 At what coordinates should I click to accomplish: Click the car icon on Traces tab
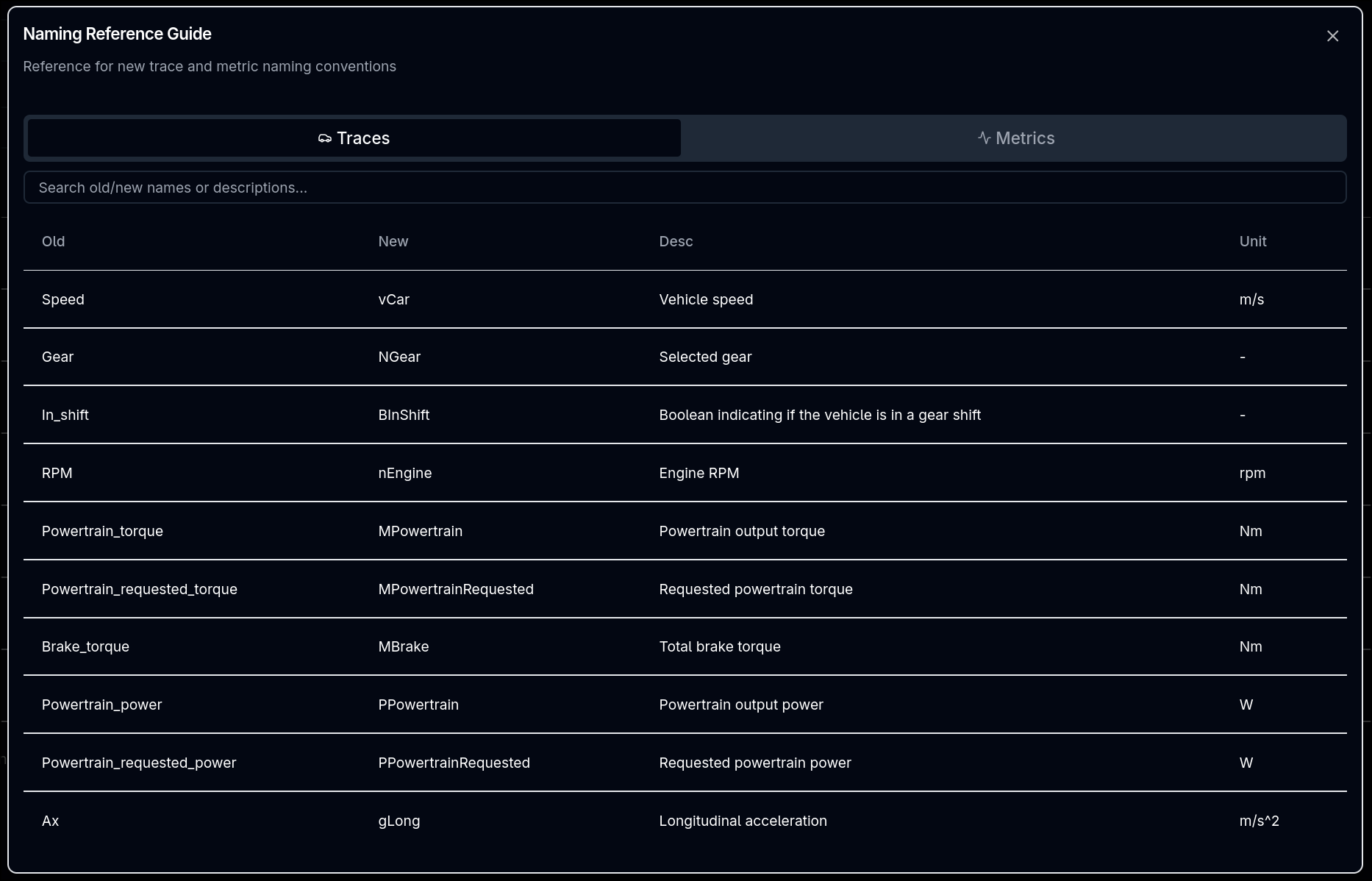point(324,139)
